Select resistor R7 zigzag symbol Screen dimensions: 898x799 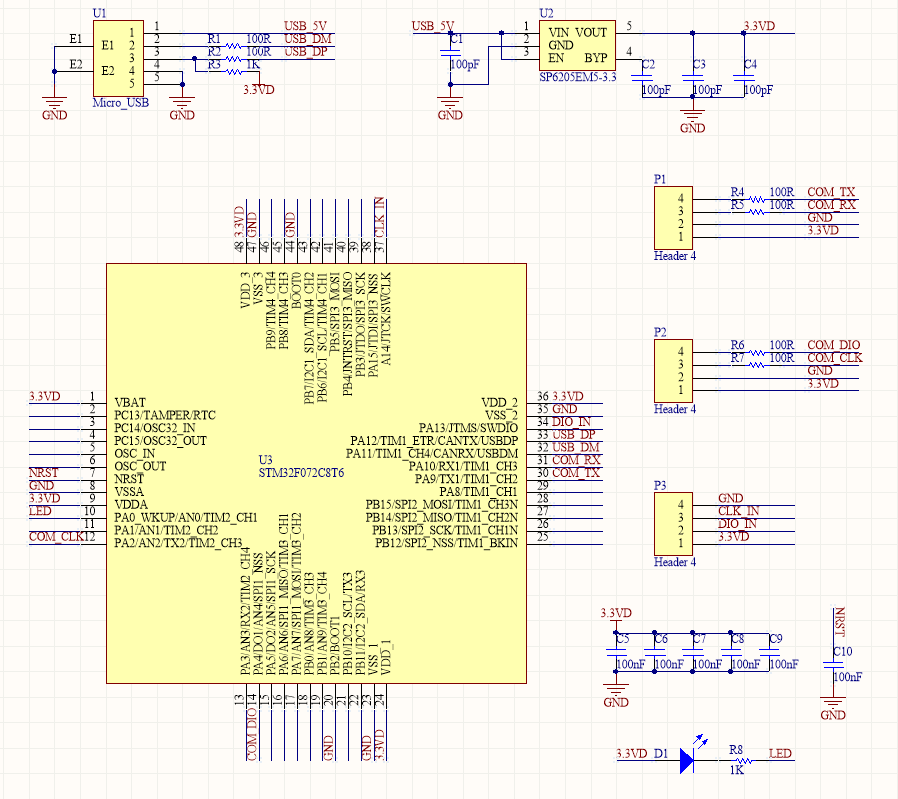click(x=757, y=365)
